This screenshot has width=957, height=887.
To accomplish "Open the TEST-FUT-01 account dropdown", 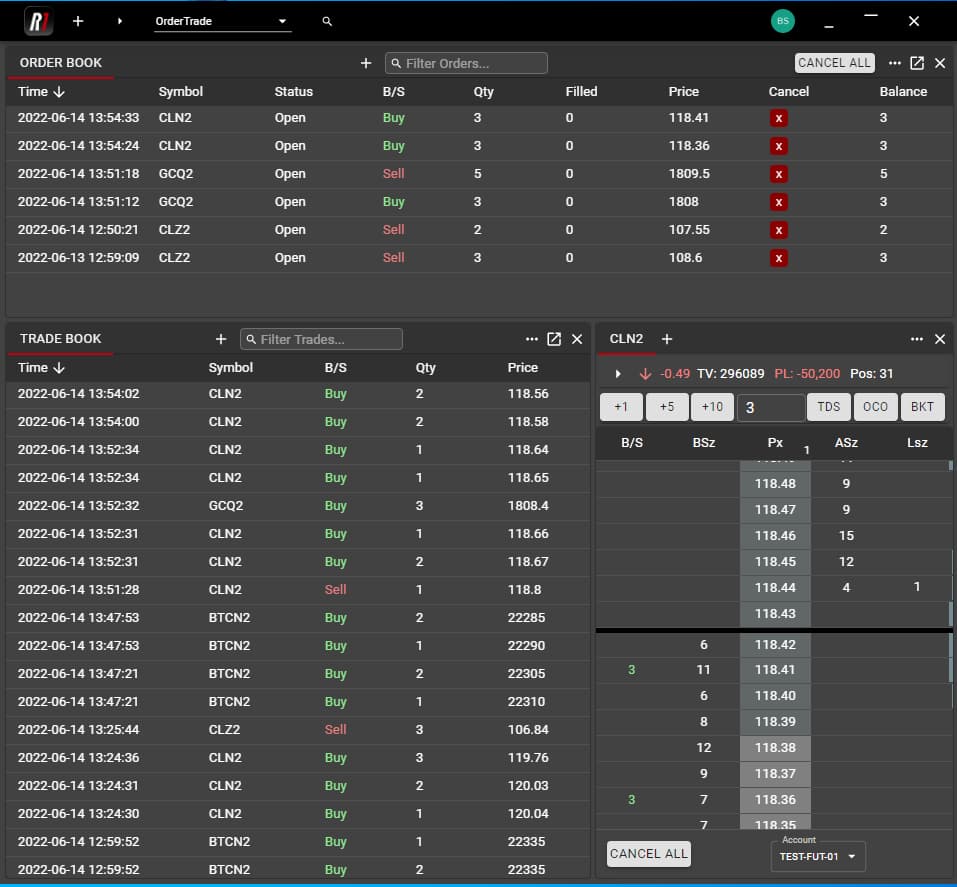I will [x=818, y=856].
